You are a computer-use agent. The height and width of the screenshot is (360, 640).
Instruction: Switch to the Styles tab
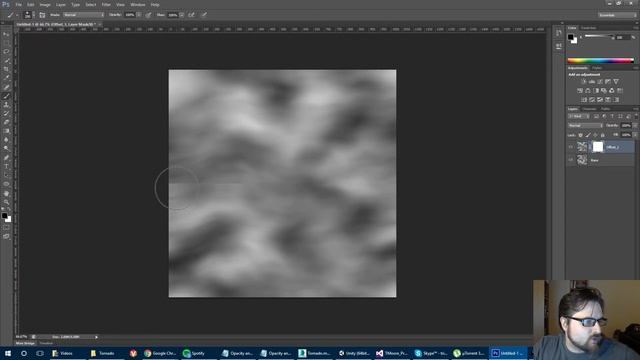tap(597, 68)
